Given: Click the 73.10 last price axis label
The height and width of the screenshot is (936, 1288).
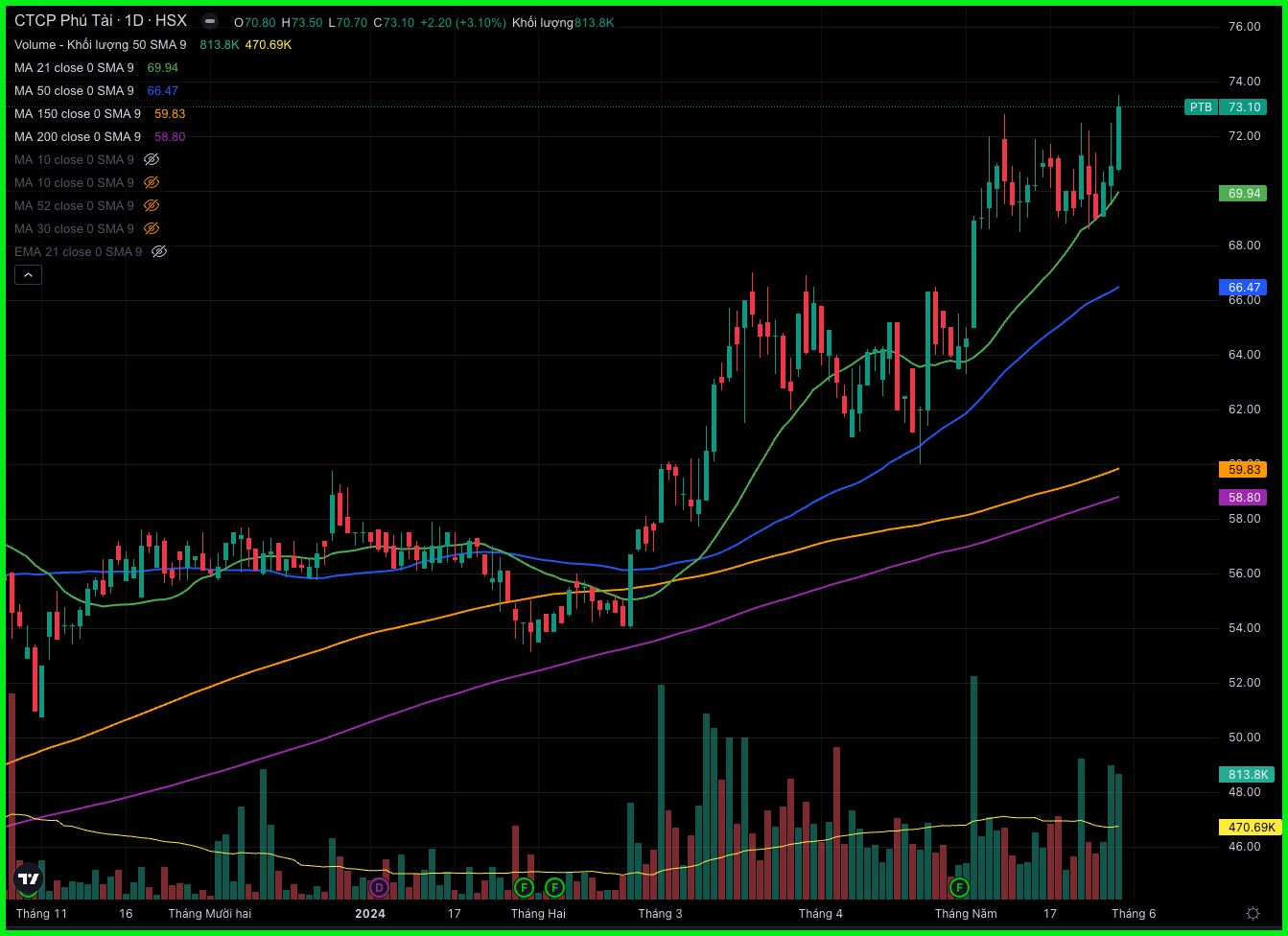Looking at the screenshot, I should 1244,107.
